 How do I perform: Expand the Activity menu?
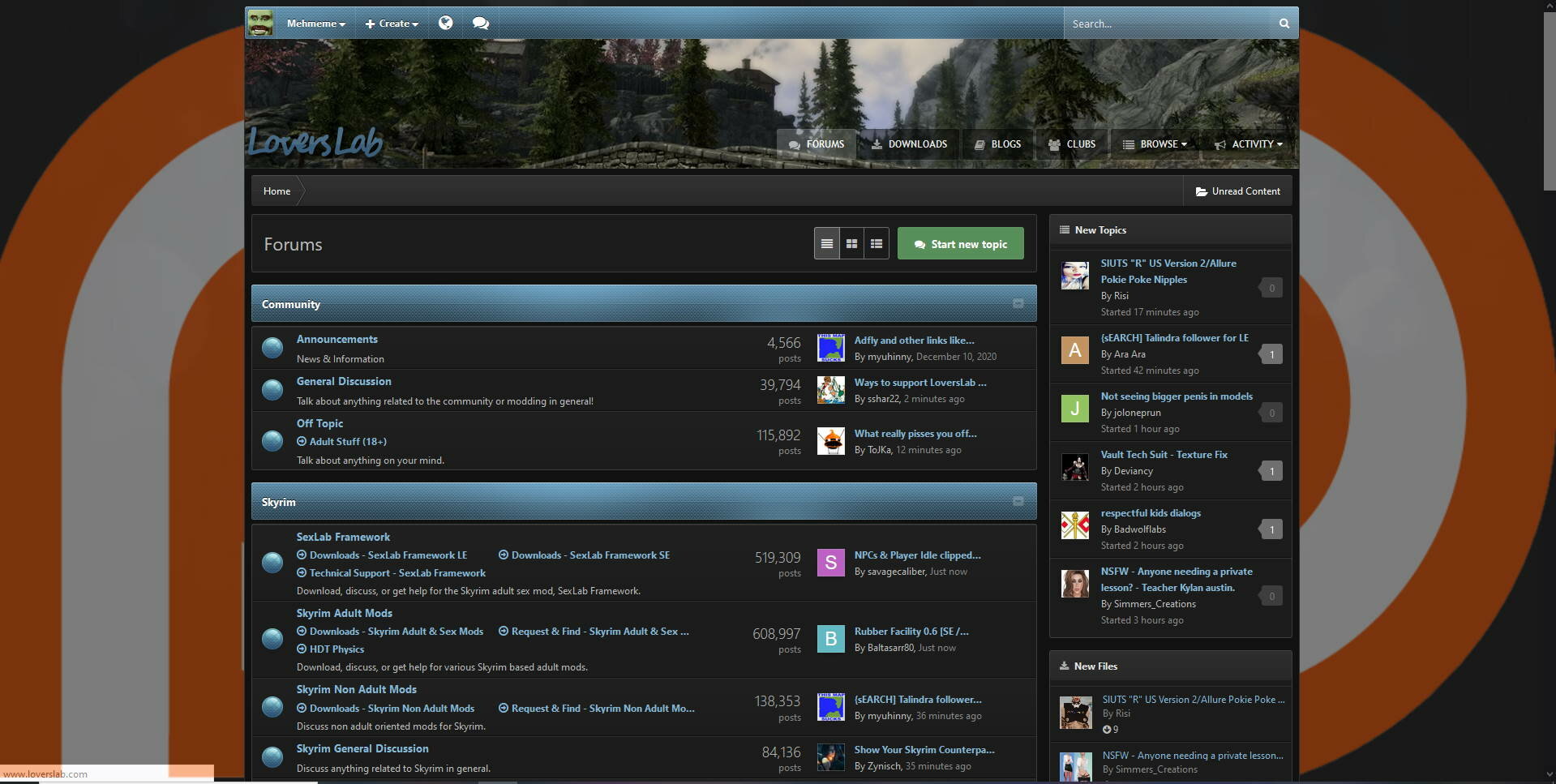tap(1249, 144)
